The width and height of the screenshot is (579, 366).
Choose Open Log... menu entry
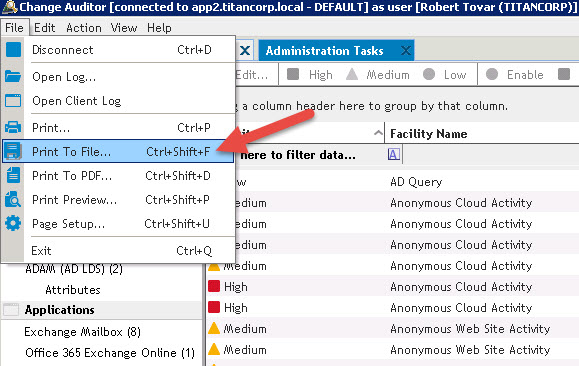coord(118,76)
